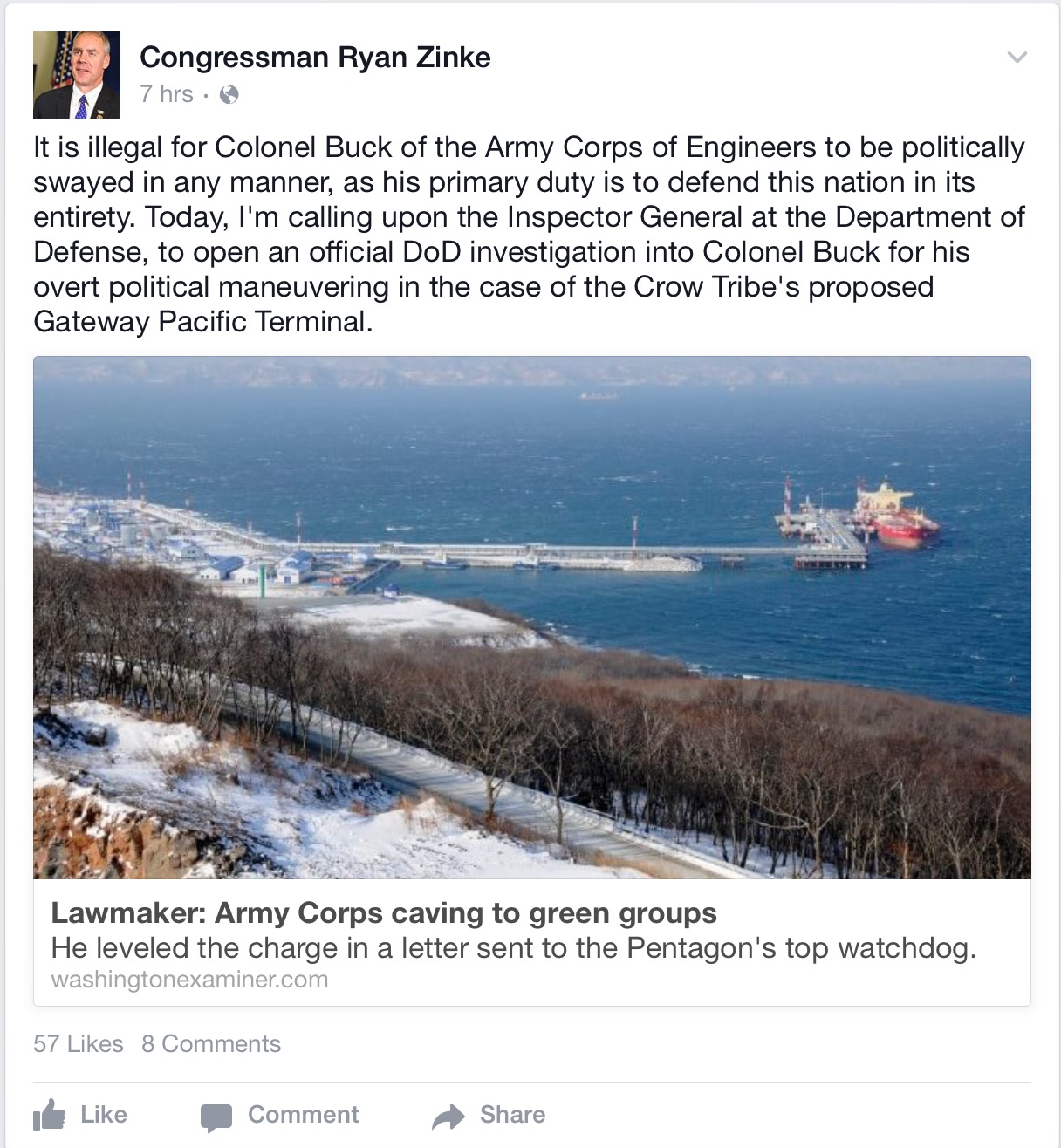Open Ryan Zinke's profile picture
This screenshot has height=1148, width=1061.
point(77,75)
